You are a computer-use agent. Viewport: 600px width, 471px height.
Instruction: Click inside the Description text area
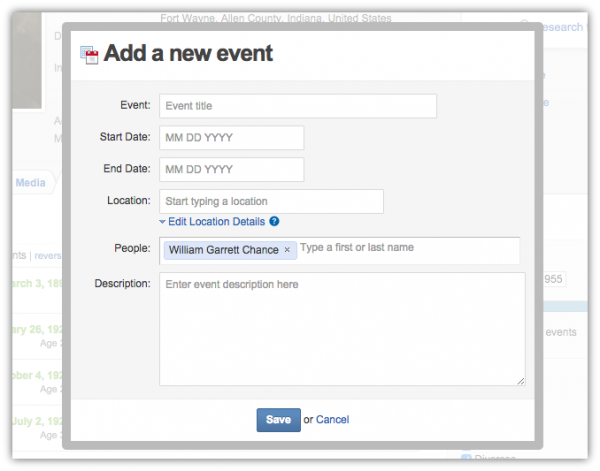click(x=342, y=329)
